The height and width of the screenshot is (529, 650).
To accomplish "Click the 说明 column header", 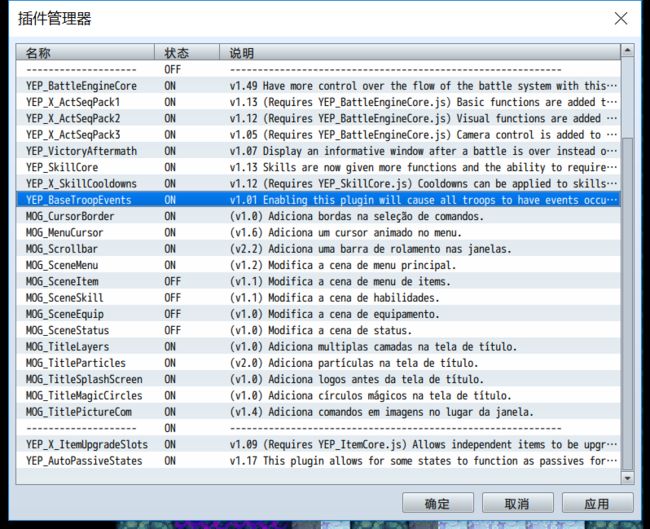I will coord(420,53).
